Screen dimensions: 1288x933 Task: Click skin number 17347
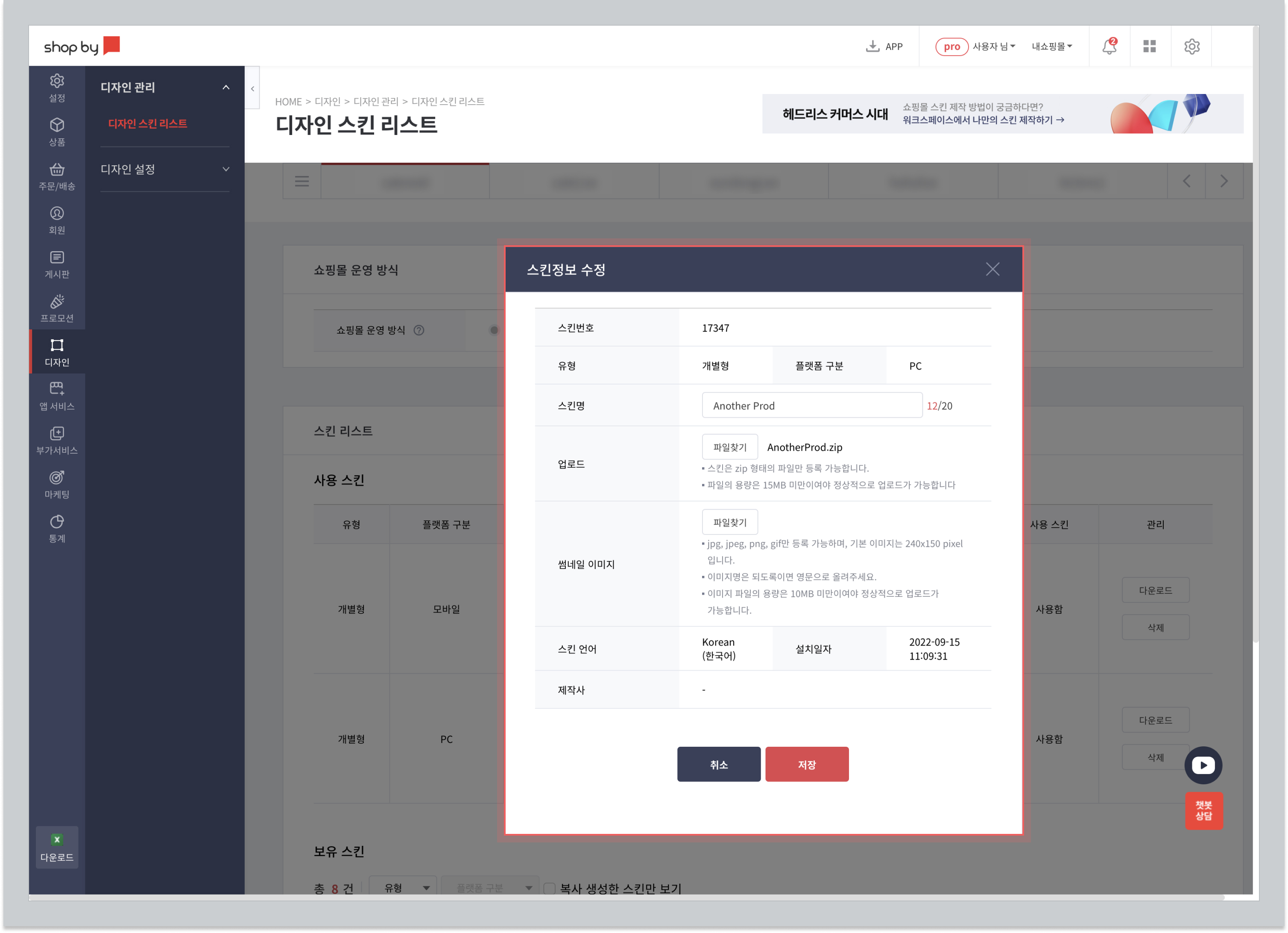(715, 328)
